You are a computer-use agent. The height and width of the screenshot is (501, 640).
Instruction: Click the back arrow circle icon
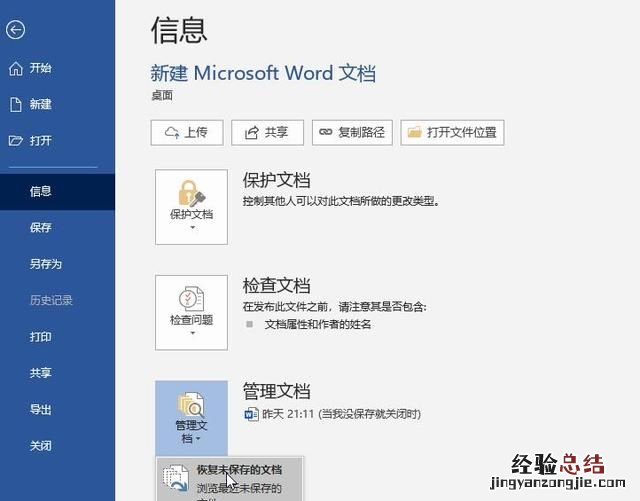pyautogui.click(x=16, y=30)
